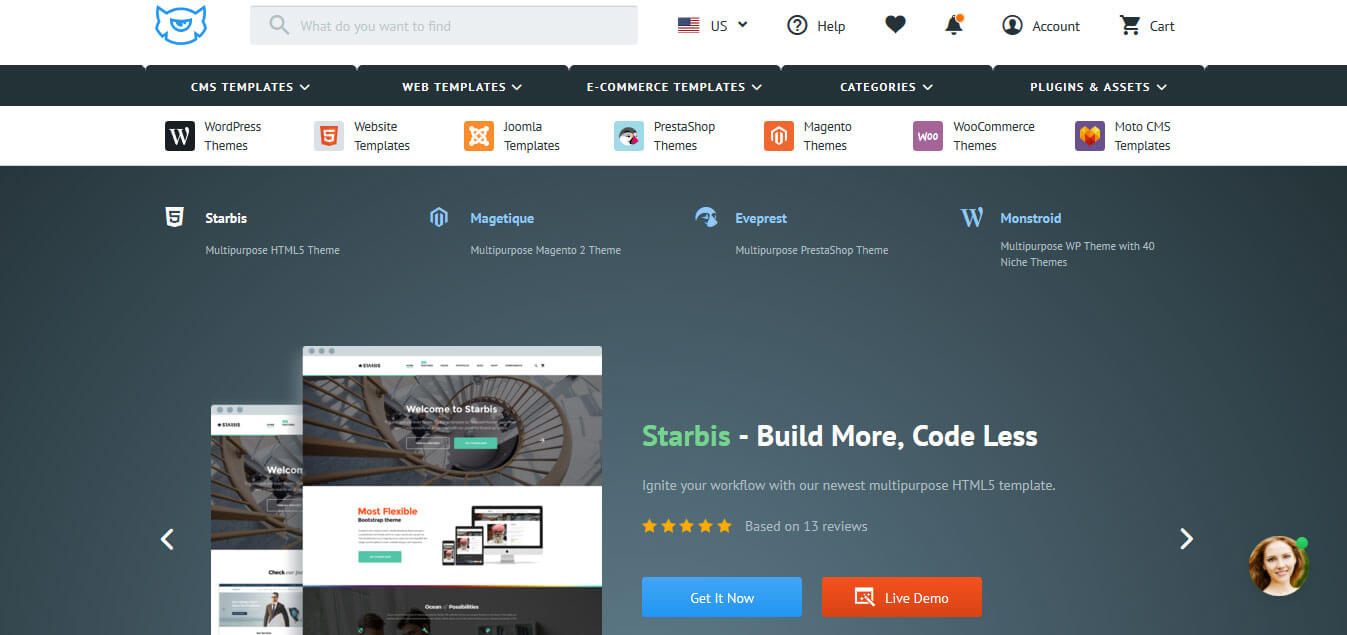Click 'Based on 13 reviews' text
1347x635 pixels.
(x=806, y=526)
